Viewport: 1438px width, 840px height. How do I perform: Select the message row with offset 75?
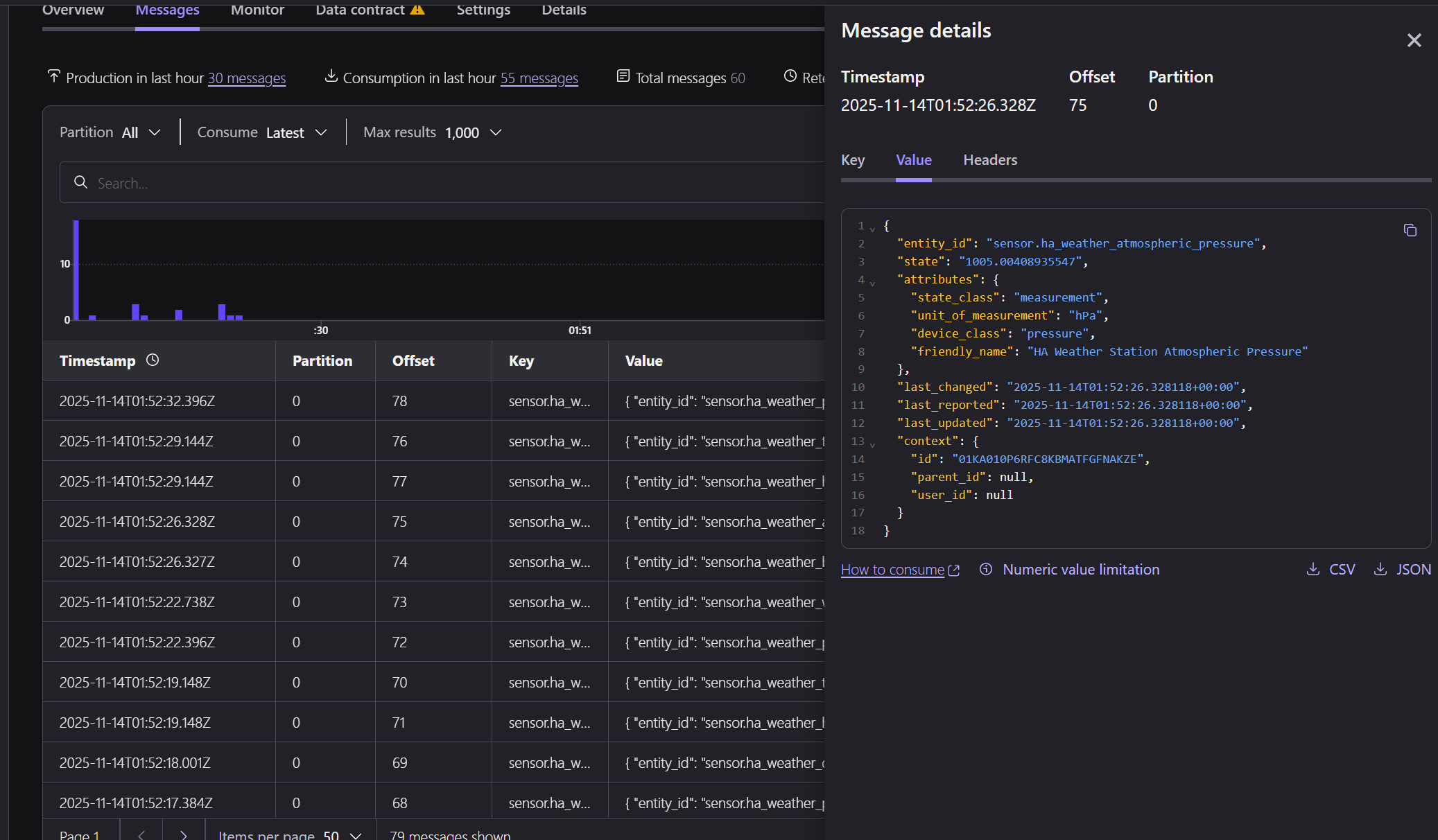coord(433,521)
